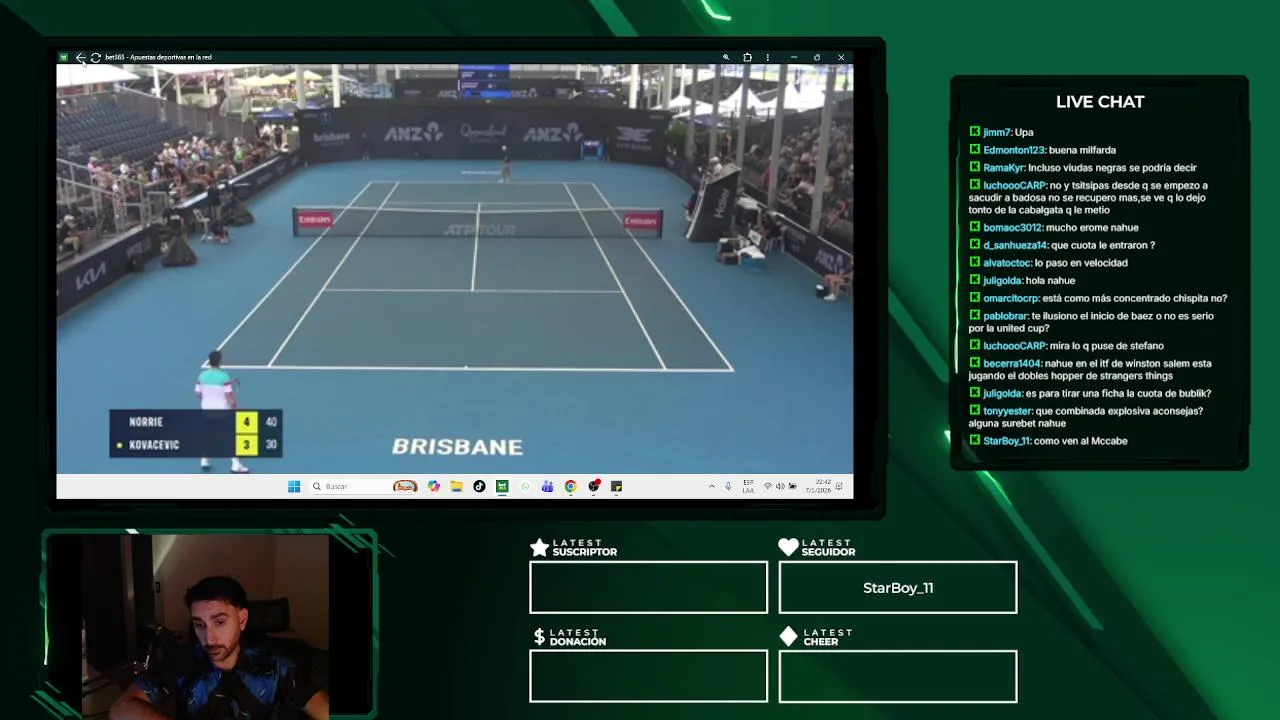Open the Teams icon in the taskbar
The height and width of the screenshot is (720, 1280).
(547, 486)
